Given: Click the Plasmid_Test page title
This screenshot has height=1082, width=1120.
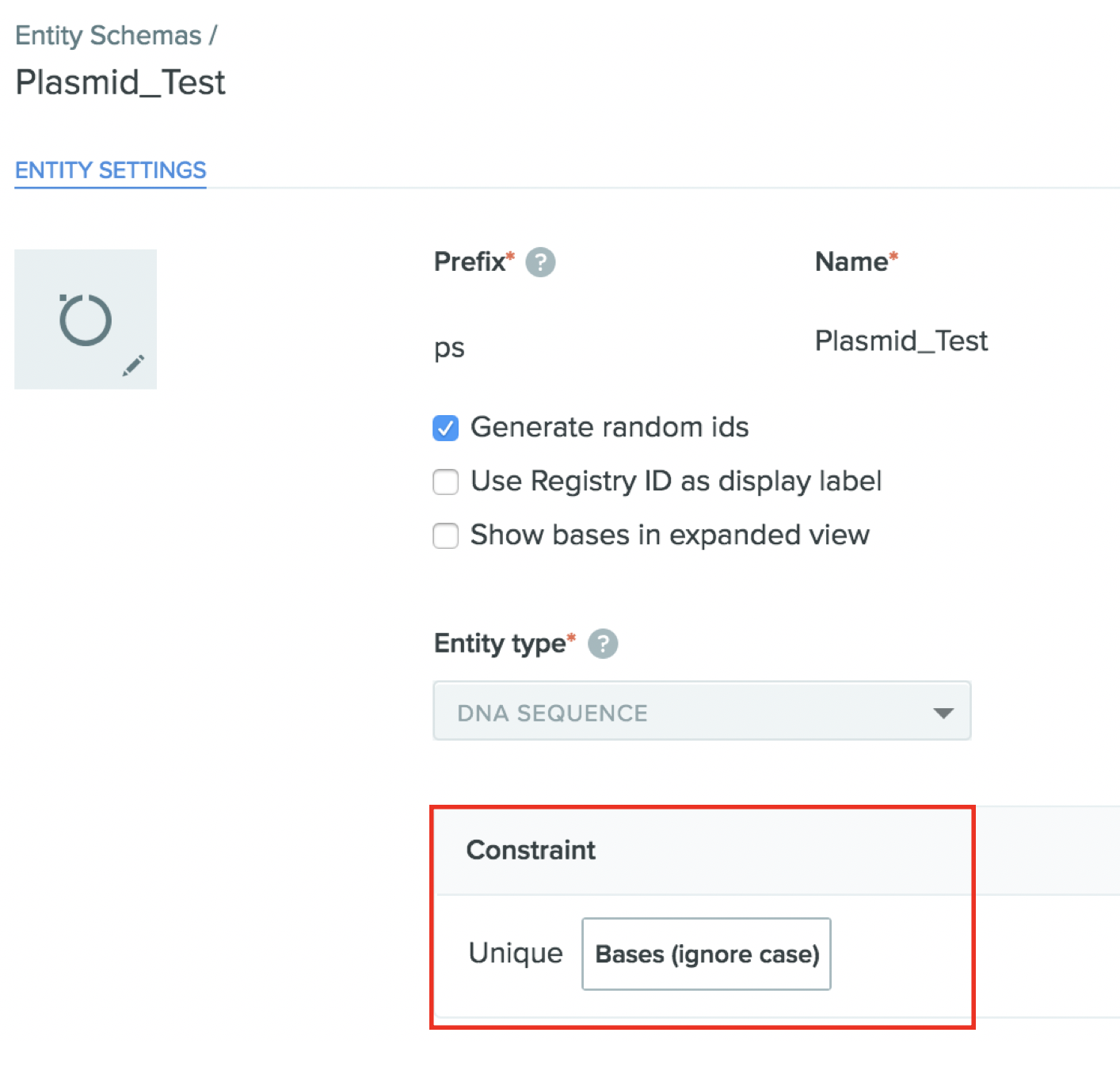Looking at the screenshot, I should 120,82.
